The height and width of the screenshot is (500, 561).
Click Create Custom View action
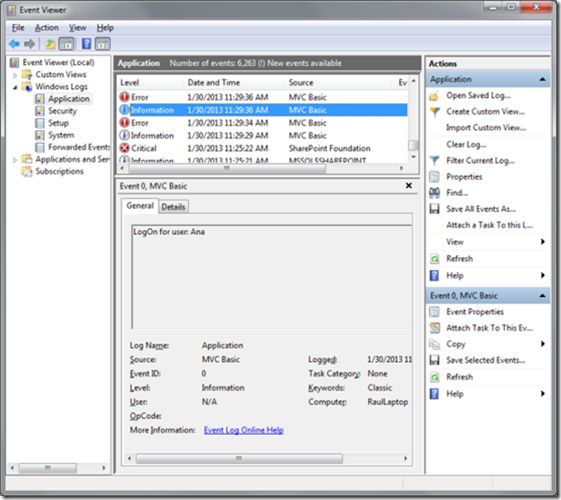point(485,112)
